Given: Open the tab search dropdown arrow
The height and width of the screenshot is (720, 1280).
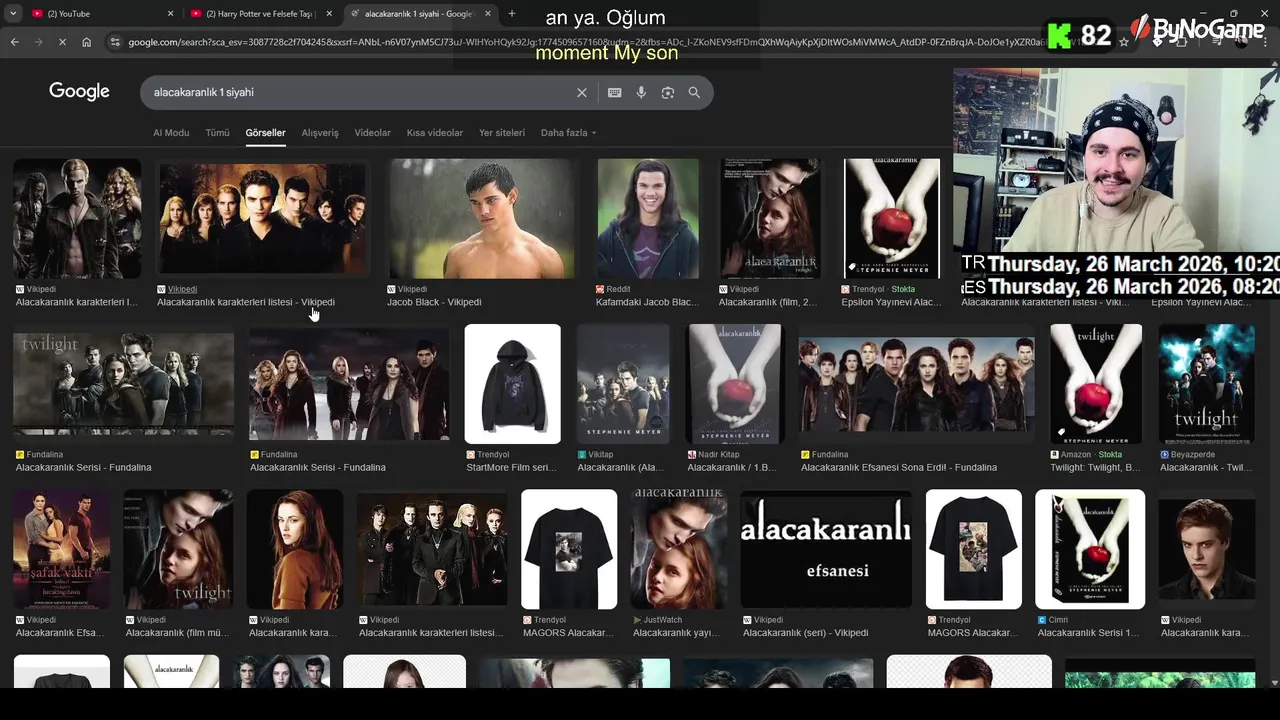Looking at the screenshot, I should (x=13, y=13).
